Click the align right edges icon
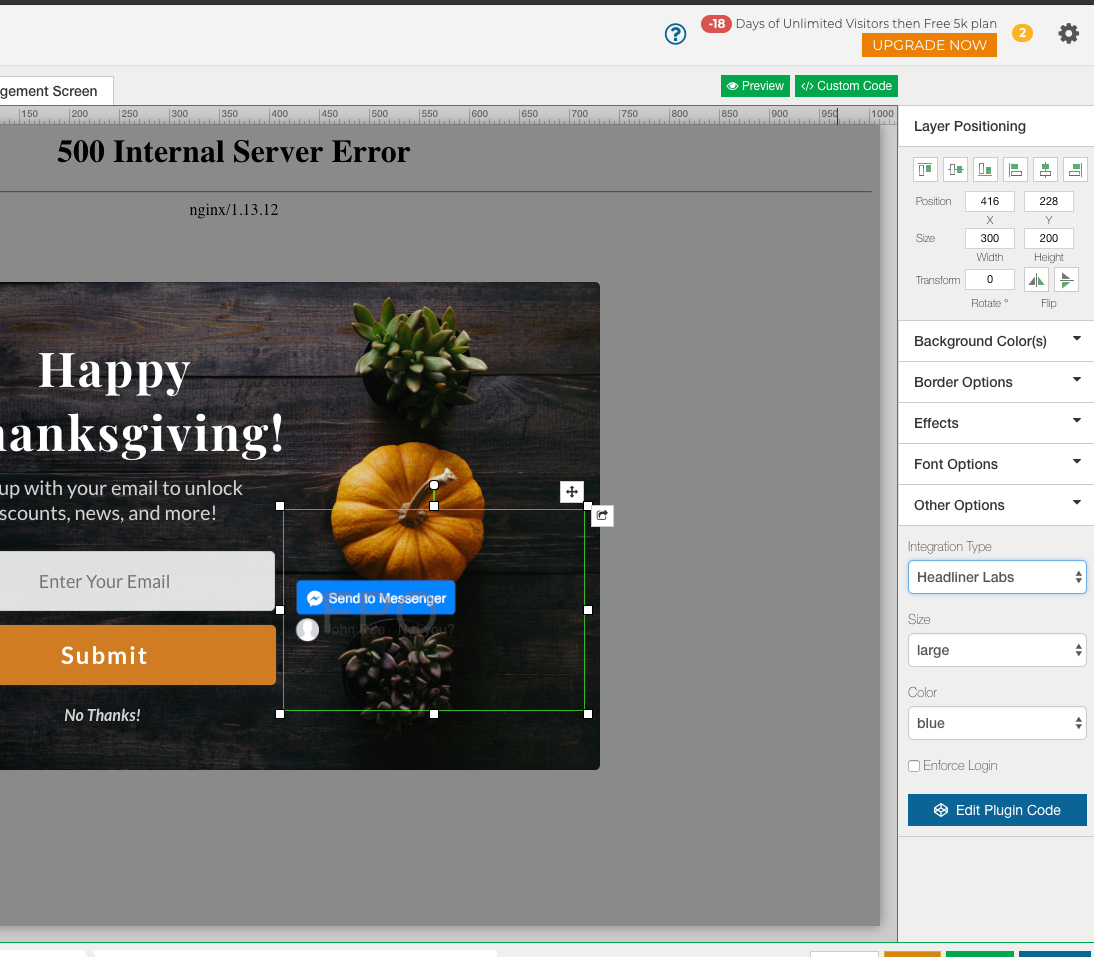Viewport: 1094px width, 957px height. pos(1075,170)
